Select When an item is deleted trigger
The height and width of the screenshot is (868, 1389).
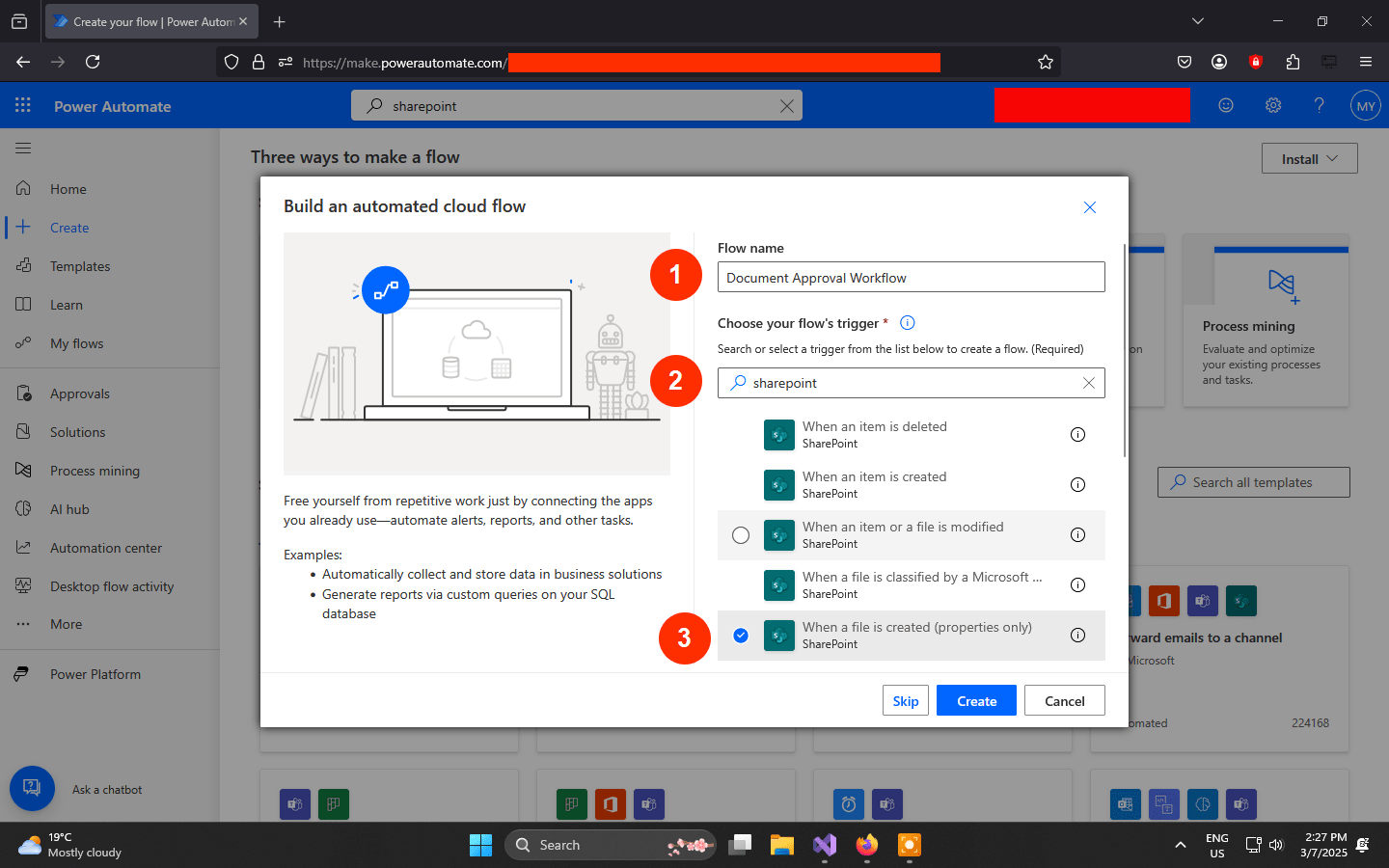tap(912, 435)
